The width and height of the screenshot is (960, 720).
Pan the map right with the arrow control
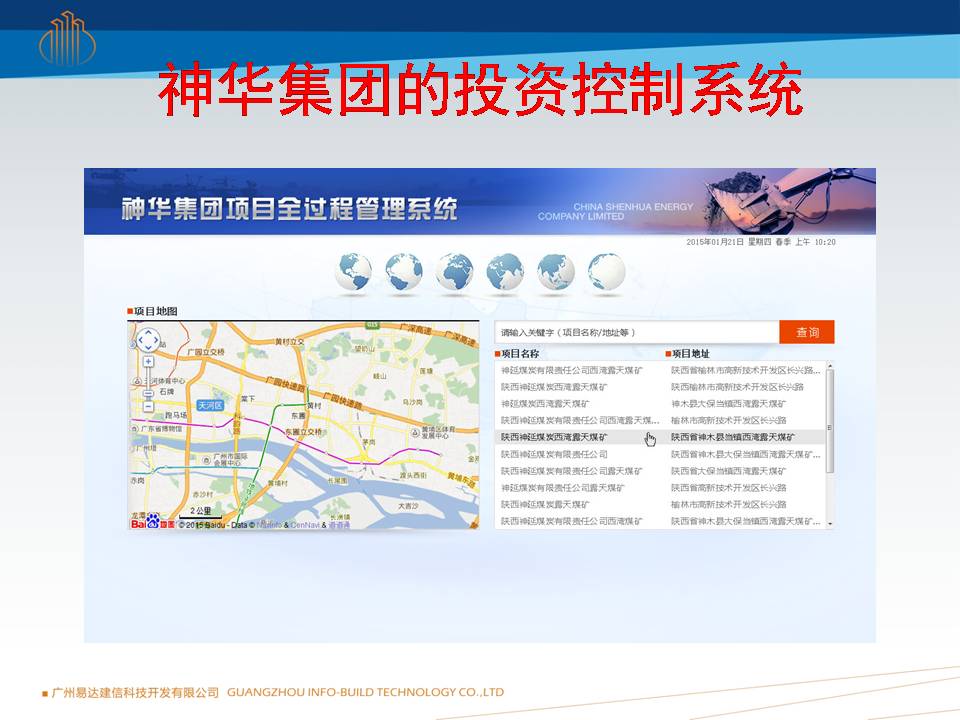tap(156, 340)
